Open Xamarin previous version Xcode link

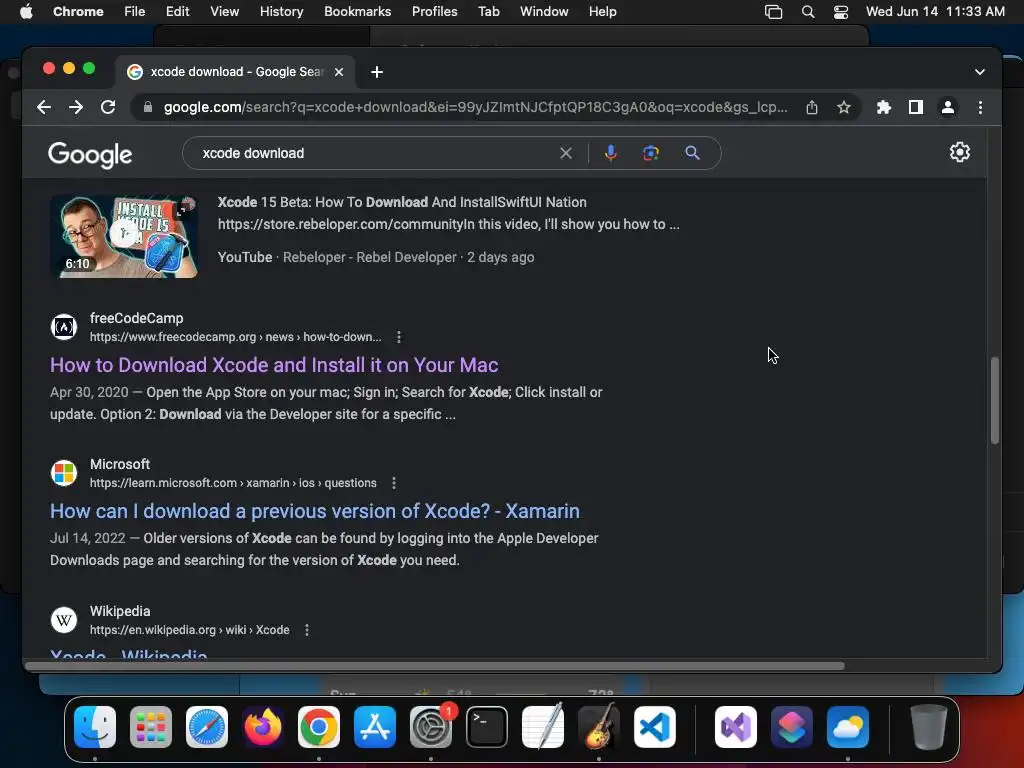[x=315, y=511]
